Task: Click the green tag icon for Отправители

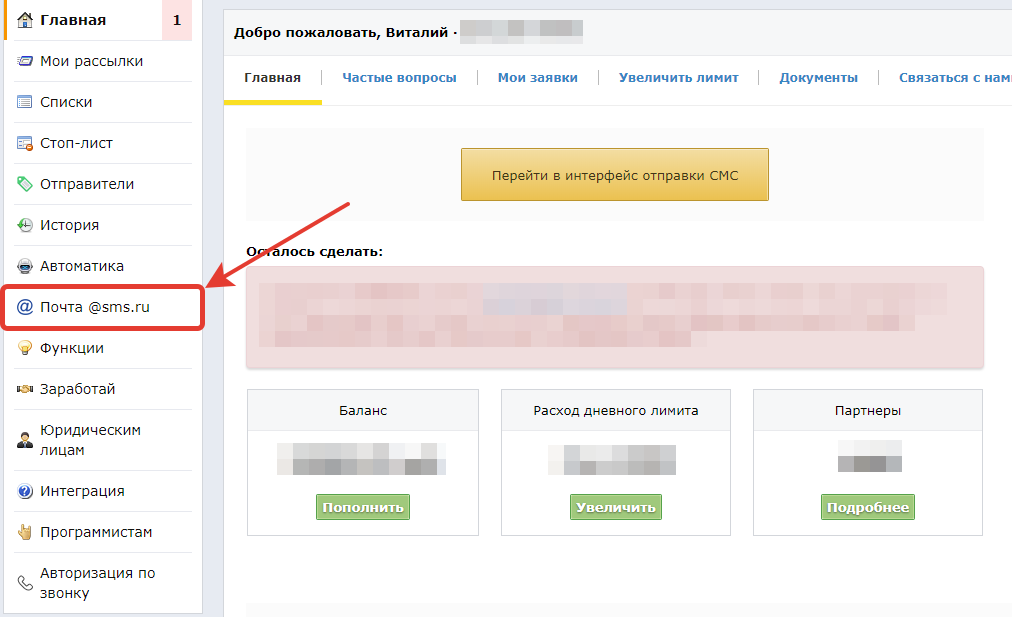Action: coord(25,184)
